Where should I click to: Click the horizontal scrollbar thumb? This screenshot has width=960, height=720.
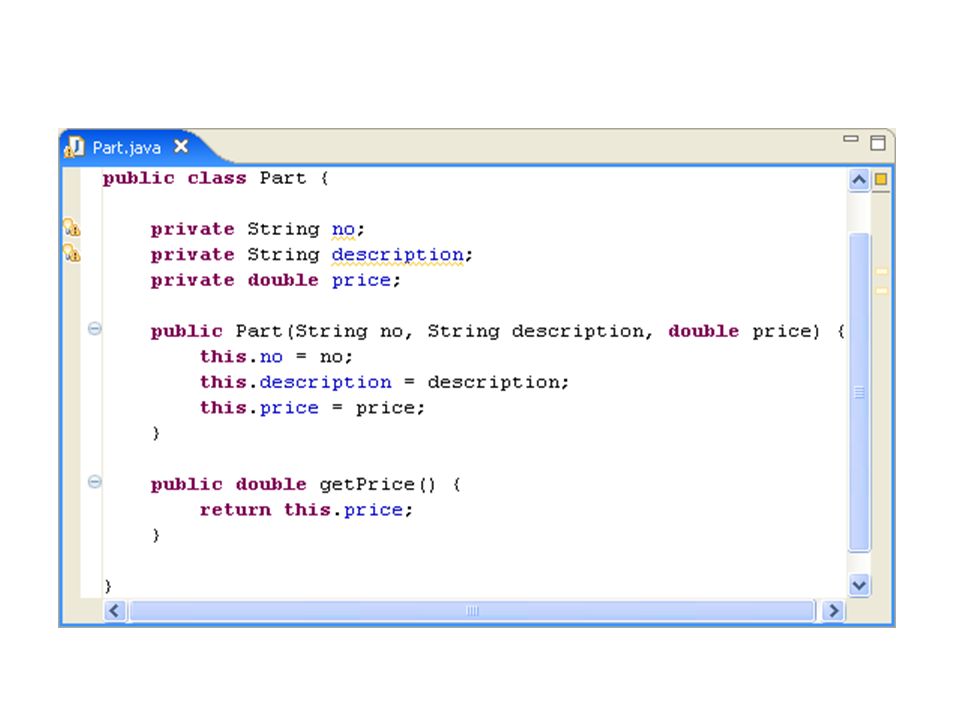(472, 611)
